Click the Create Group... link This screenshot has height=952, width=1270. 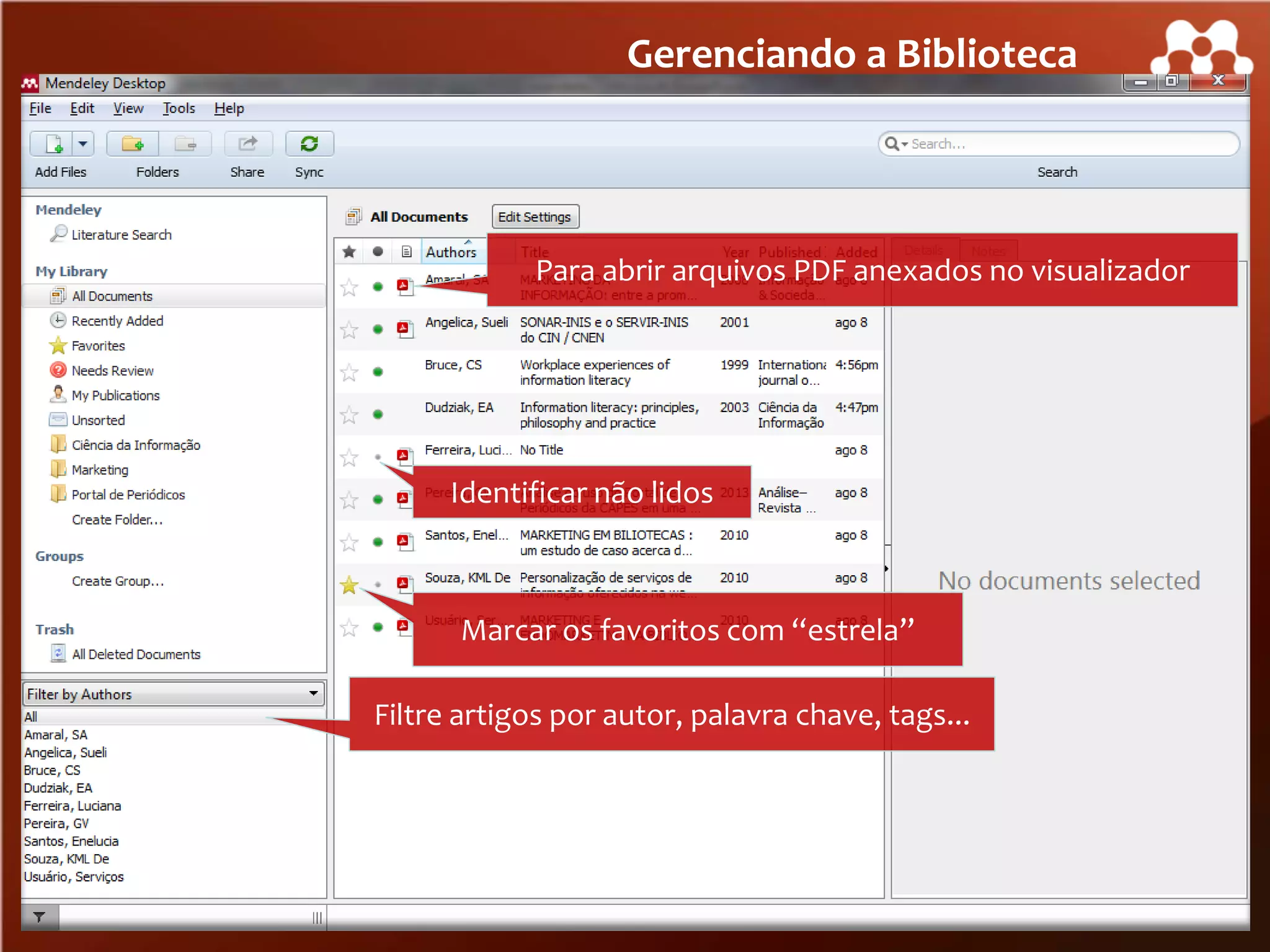click(x=118, y=581)
